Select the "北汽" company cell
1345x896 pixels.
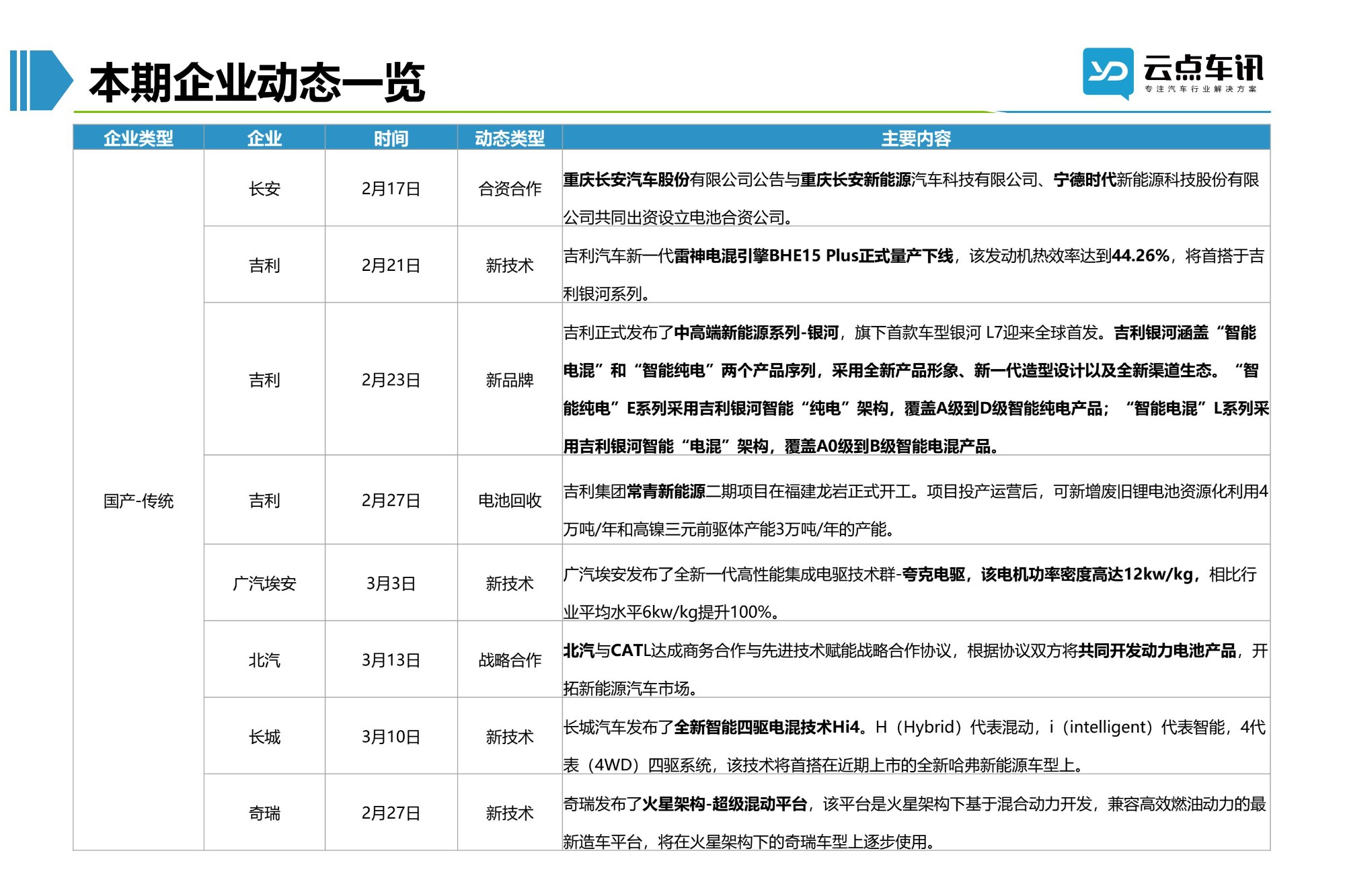tap(264, 660)
